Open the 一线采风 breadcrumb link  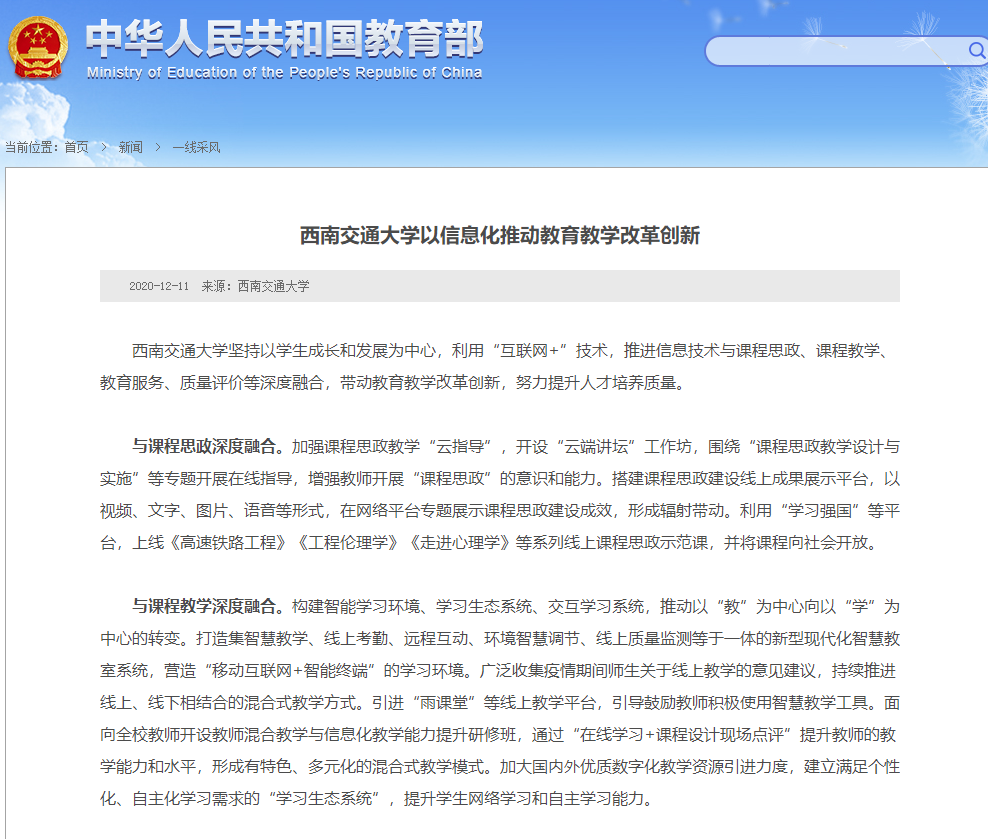(x=197, y=147)
